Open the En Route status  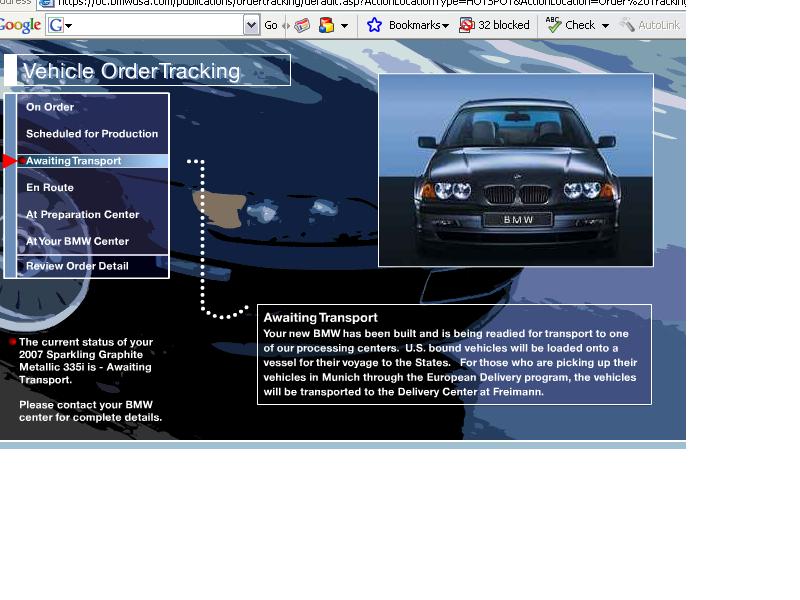[50, 188]
